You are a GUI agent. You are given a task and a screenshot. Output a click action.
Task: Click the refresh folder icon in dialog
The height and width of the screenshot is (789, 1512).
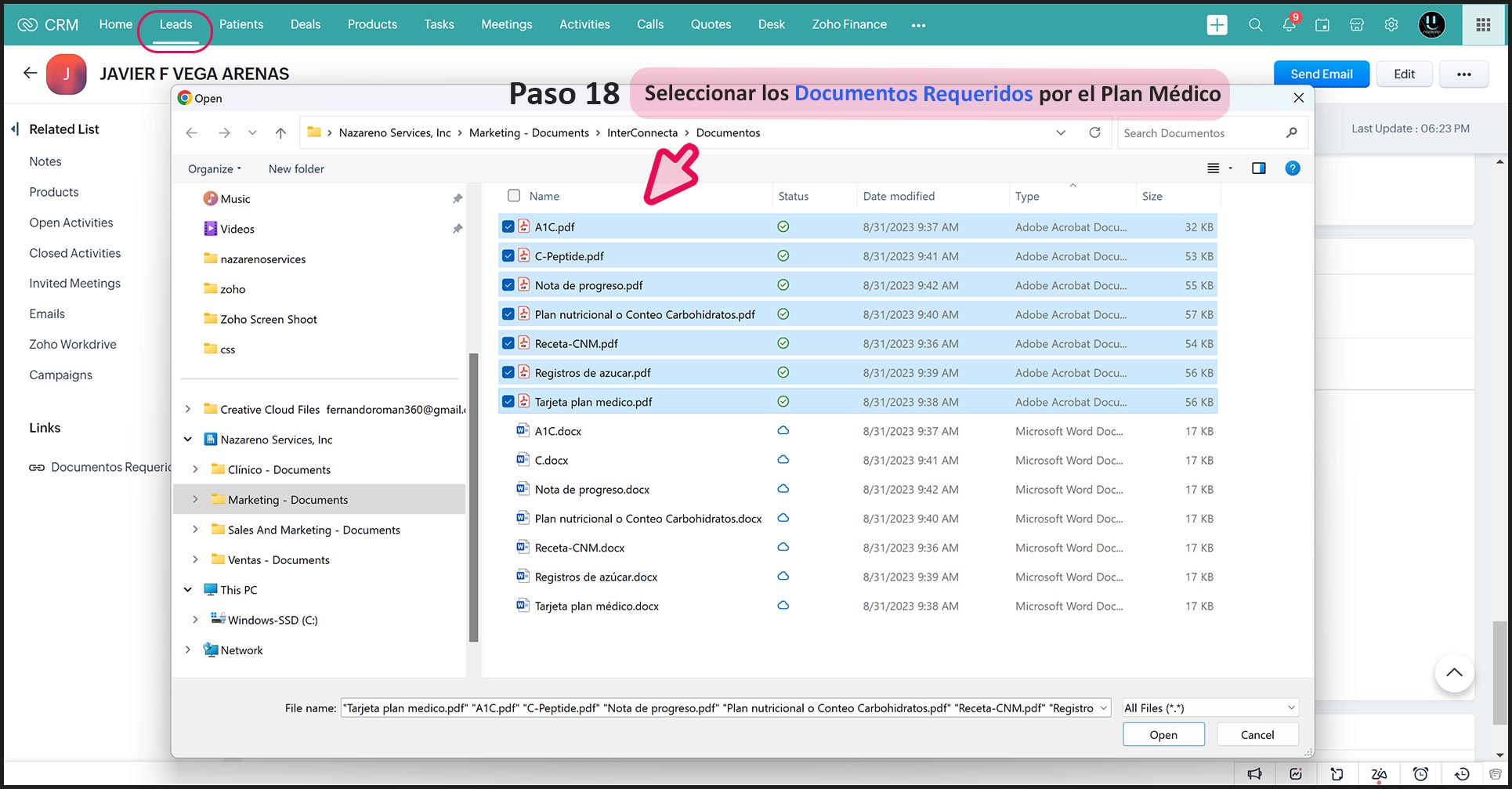coord(1094,132)
